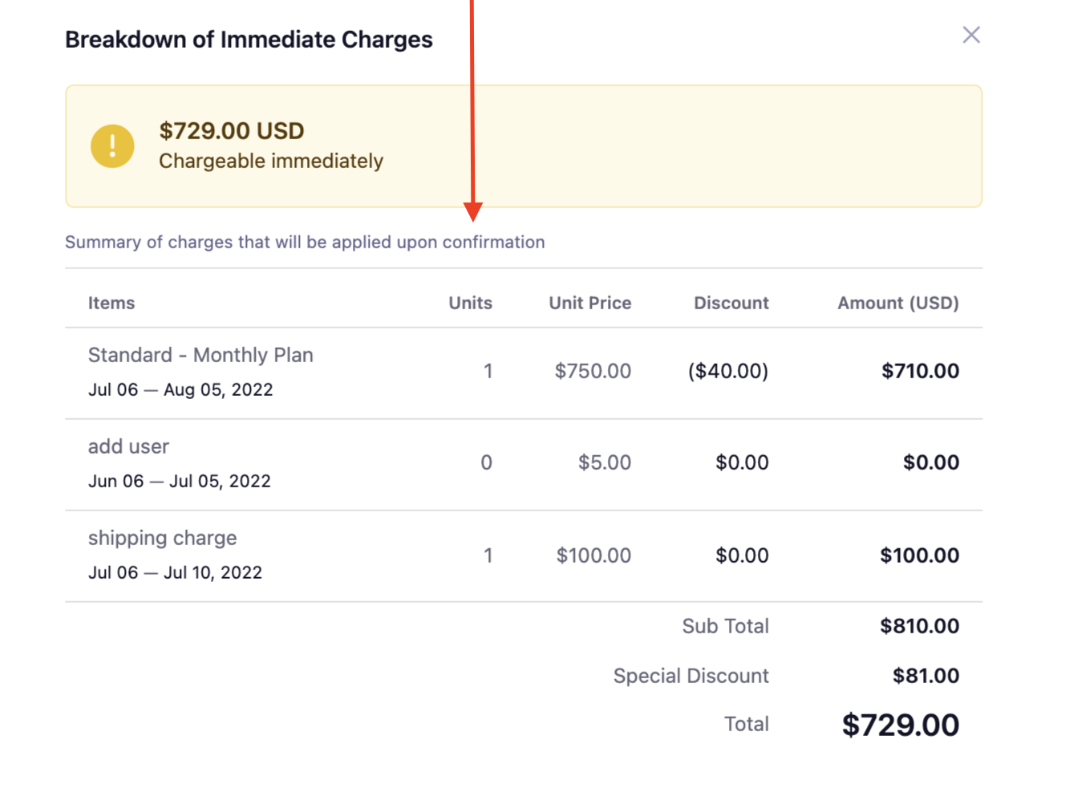The width and height of the screenshot is (1076, 800).
Task: Click the Sub Total $810.00 value
Action: (920, 626)
